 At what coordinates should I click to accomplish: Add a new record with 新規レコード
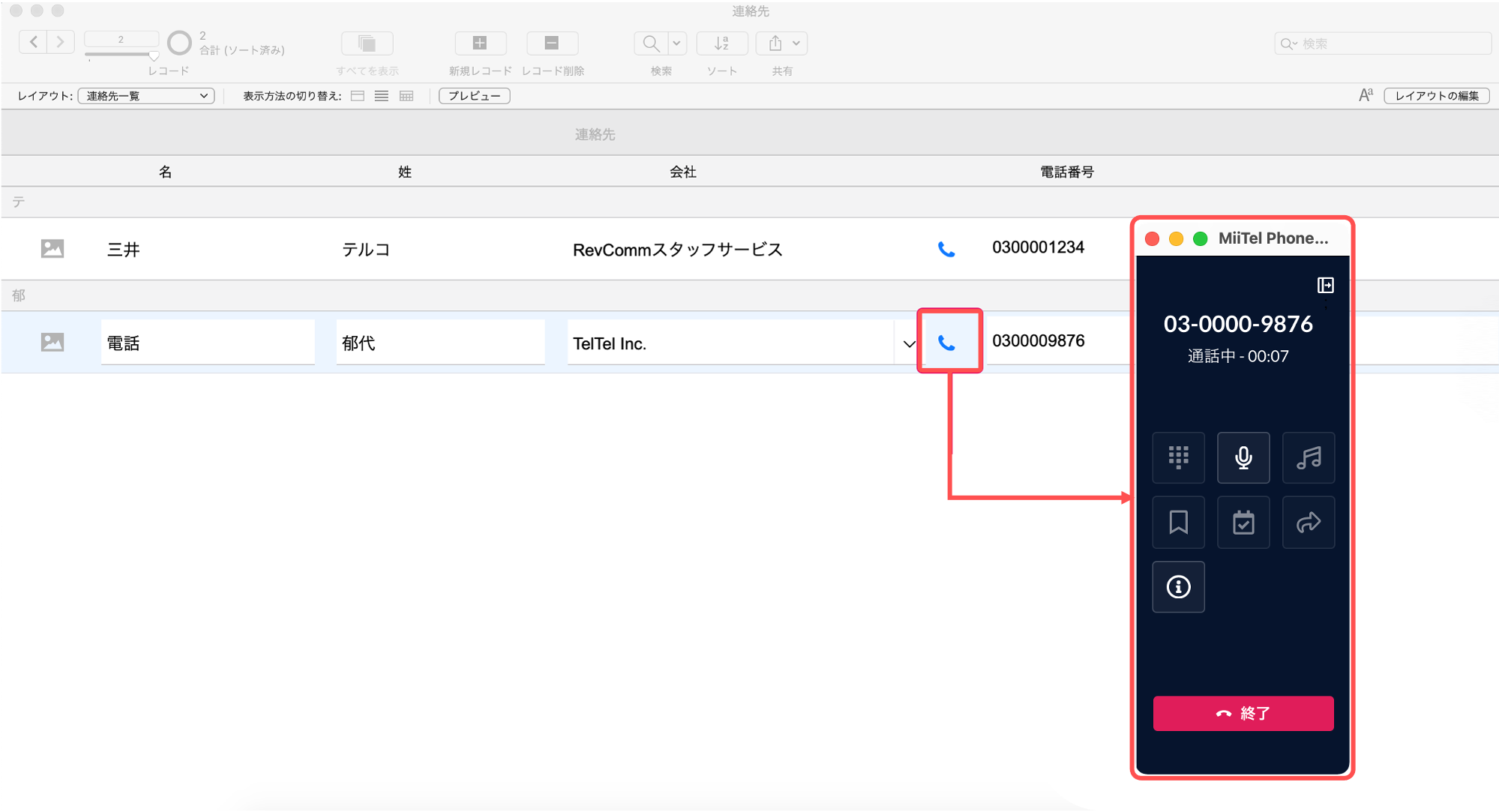[480, 43]
